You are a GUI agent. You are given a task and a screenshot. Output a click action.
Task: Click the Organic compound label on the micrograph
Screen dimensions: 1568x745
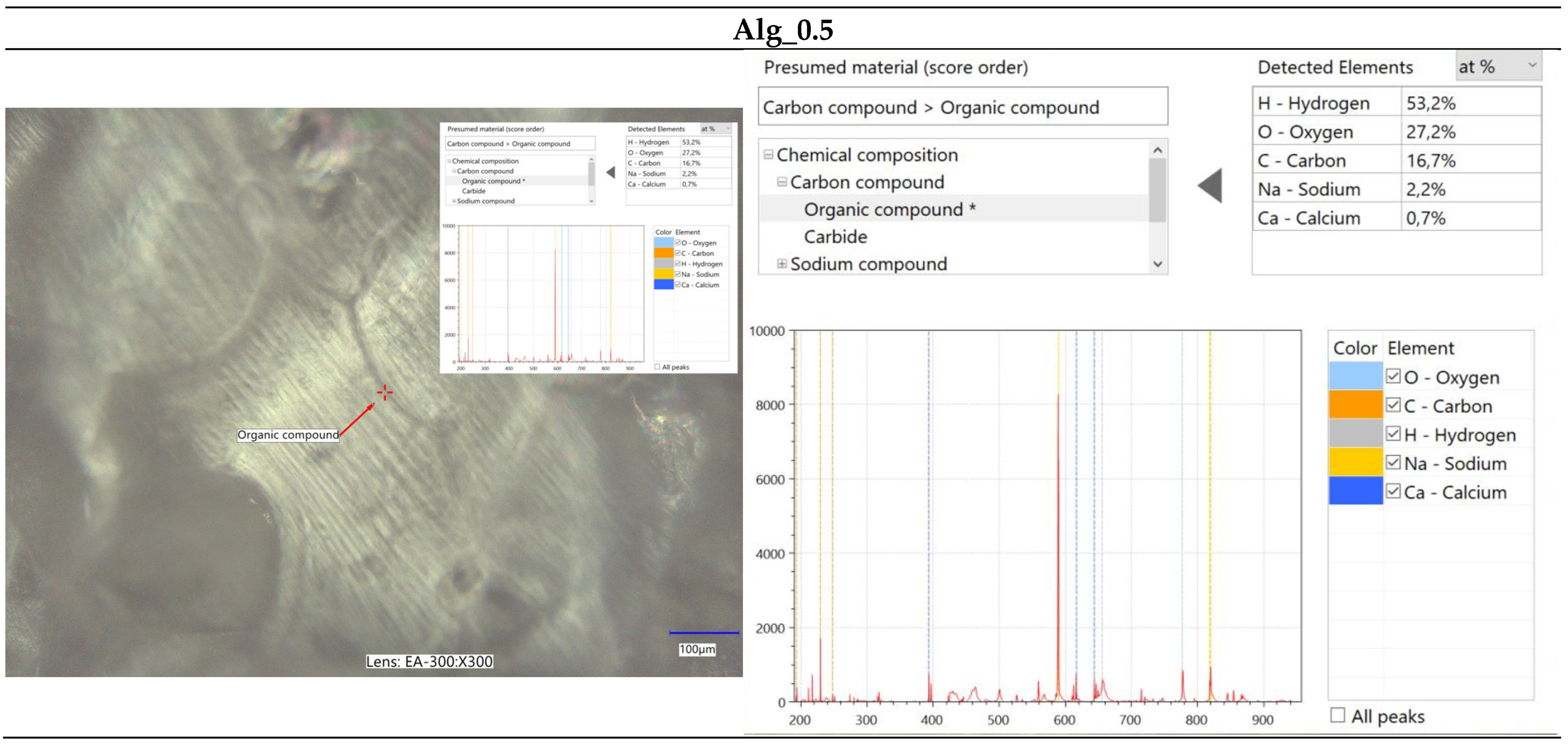pyautogui.click(x=288, y=435)
